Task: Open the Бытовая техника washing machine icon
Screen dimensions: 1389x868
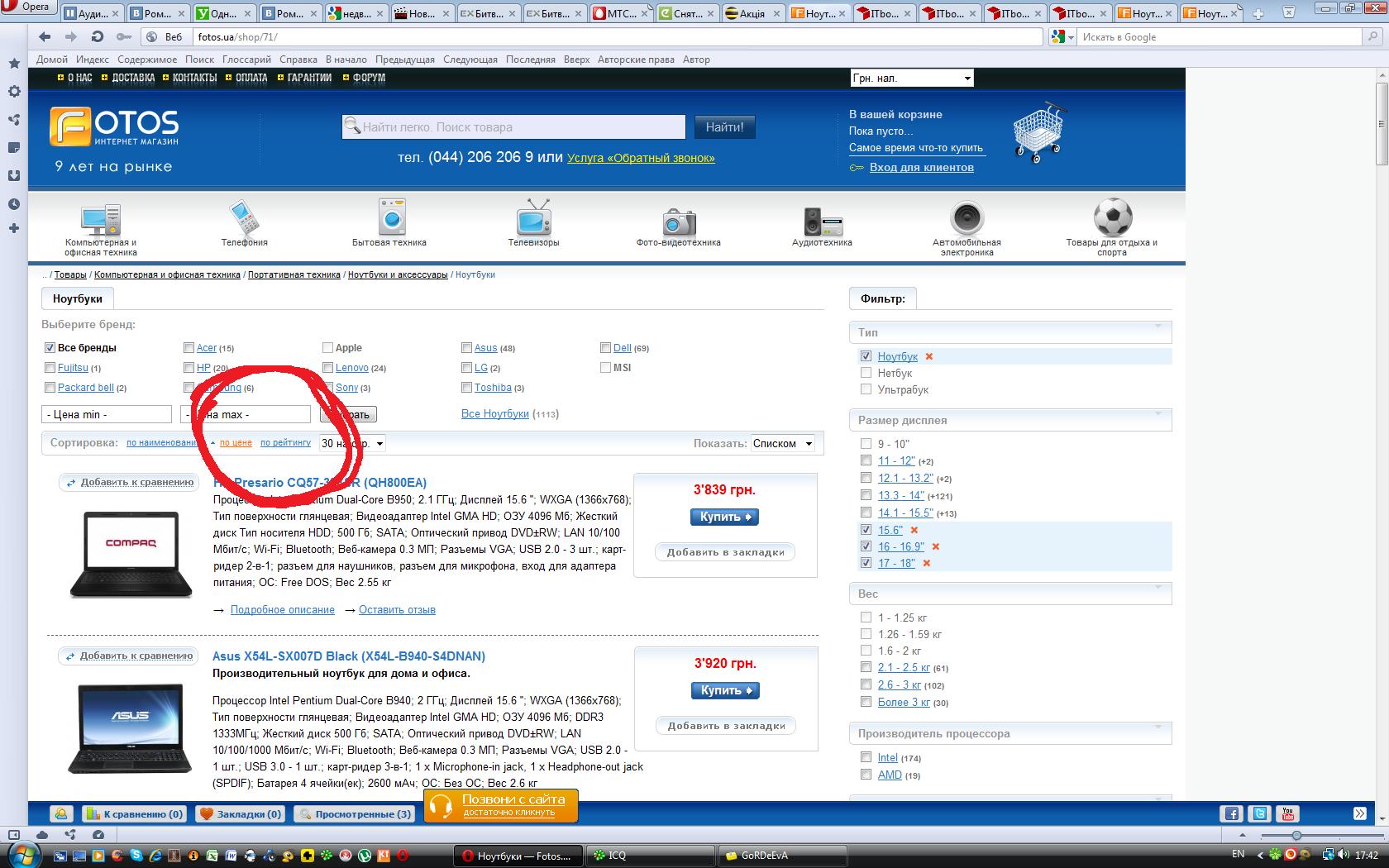Action: click(390, 217)
